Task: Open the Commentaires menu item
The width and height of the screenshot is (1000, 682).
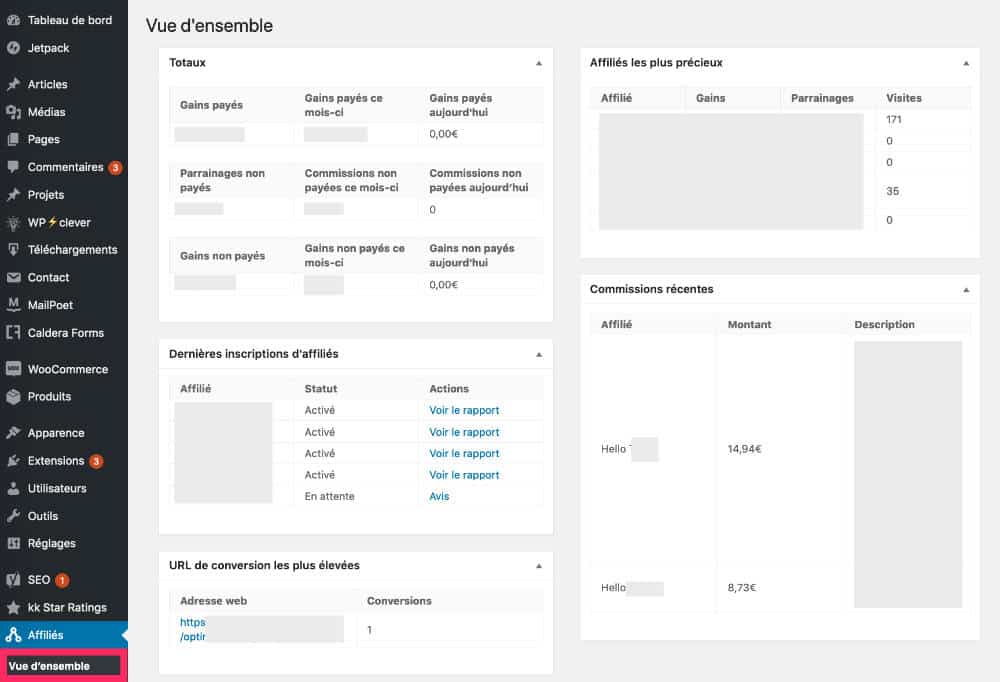Action: [65, 167]
